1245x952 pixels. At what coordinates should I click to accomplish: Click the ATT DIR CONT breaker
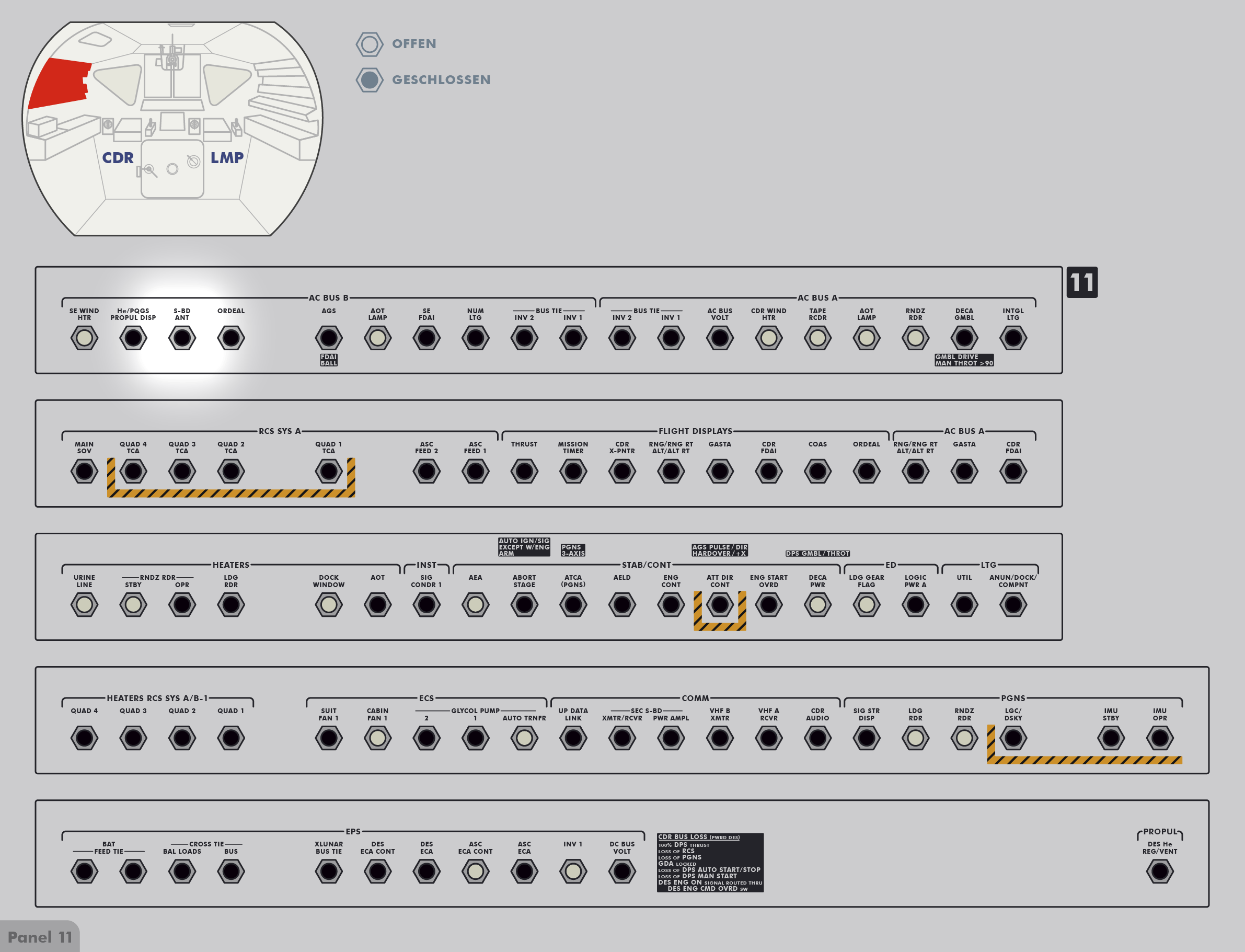(719, 605)
